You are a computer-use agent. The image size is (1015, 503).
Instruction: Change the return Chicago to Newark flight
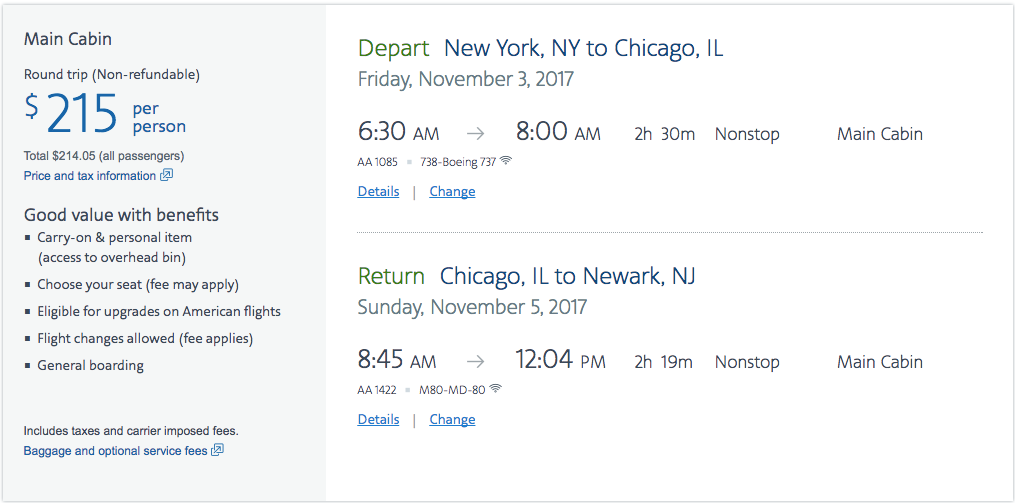pos(452,420)
